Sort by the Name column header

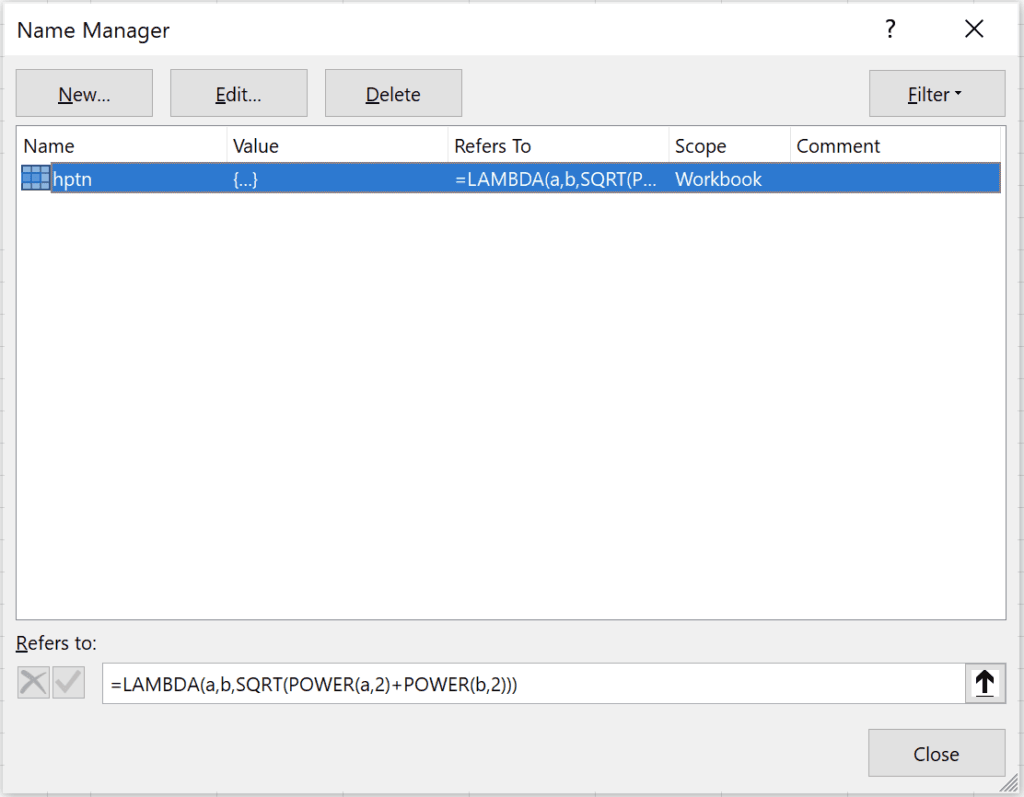click(122, 146)
